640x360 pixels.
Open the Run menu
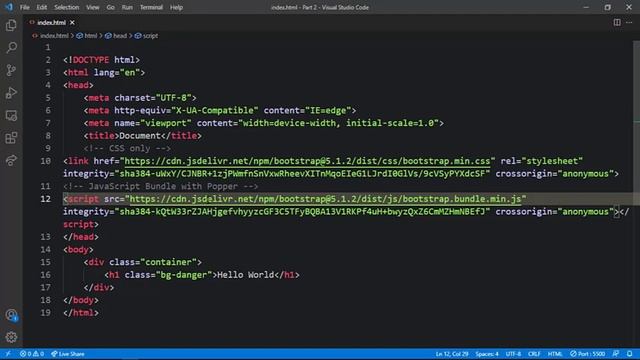click(x=127, y=7)
